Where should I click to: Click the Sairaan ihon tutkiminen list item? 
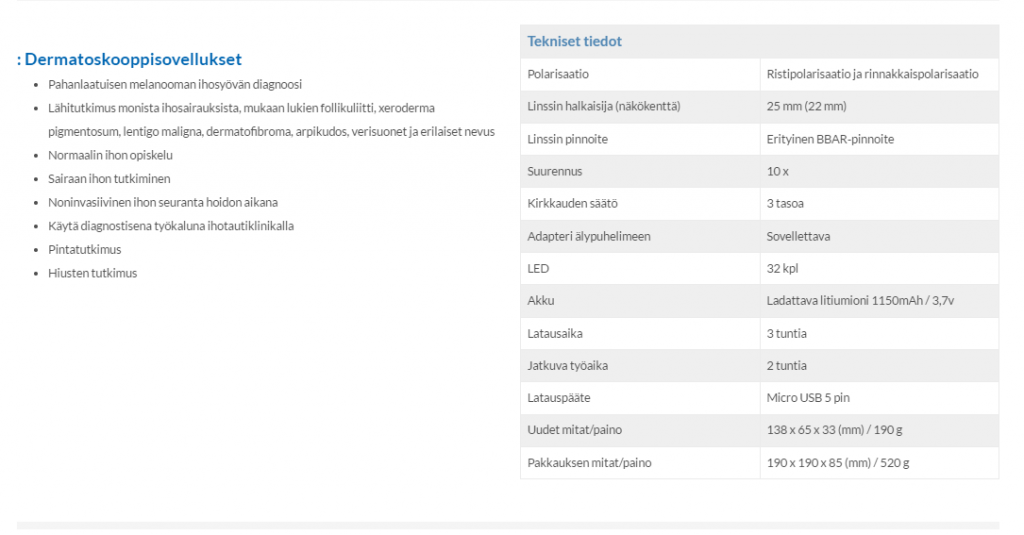[x=109, y=179]
